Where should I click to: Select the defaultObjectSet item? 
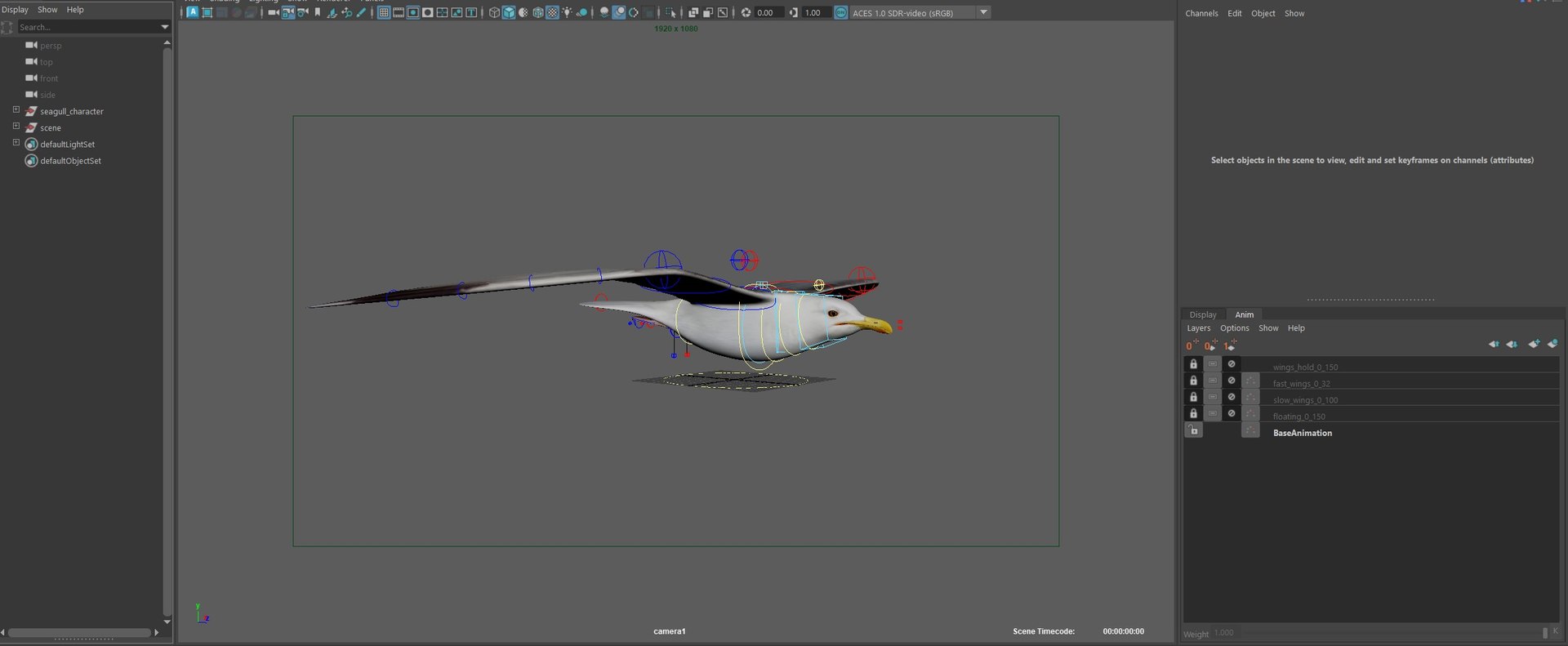[70, 161]
